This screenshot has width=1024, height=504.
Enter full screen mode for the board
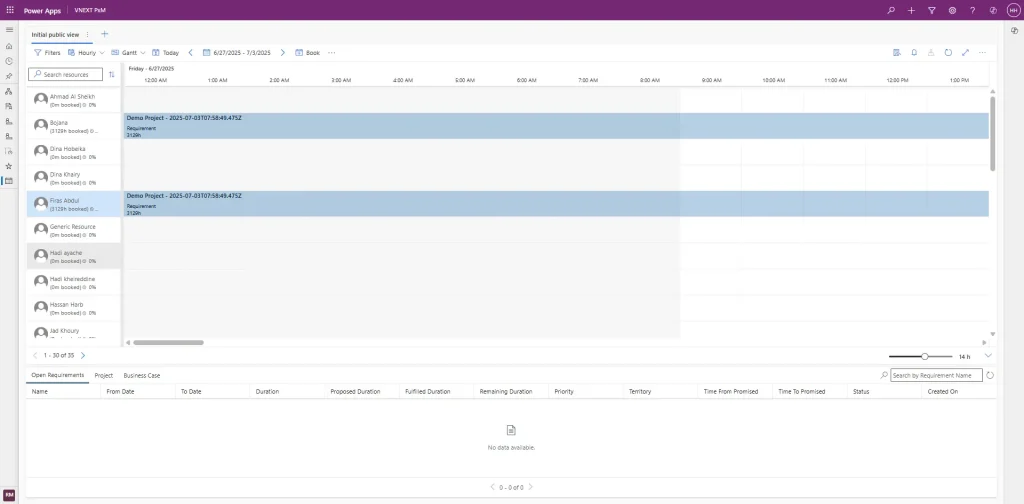point(965,52)
